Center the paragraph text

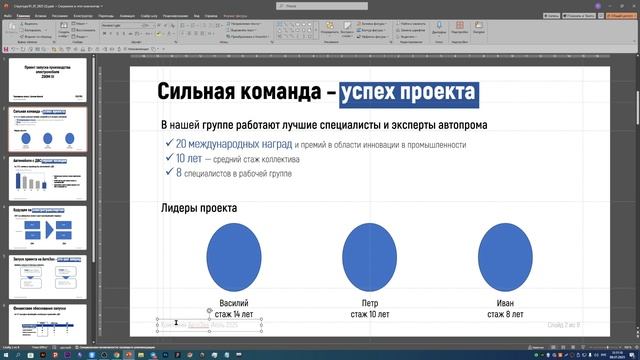point(189,33)
